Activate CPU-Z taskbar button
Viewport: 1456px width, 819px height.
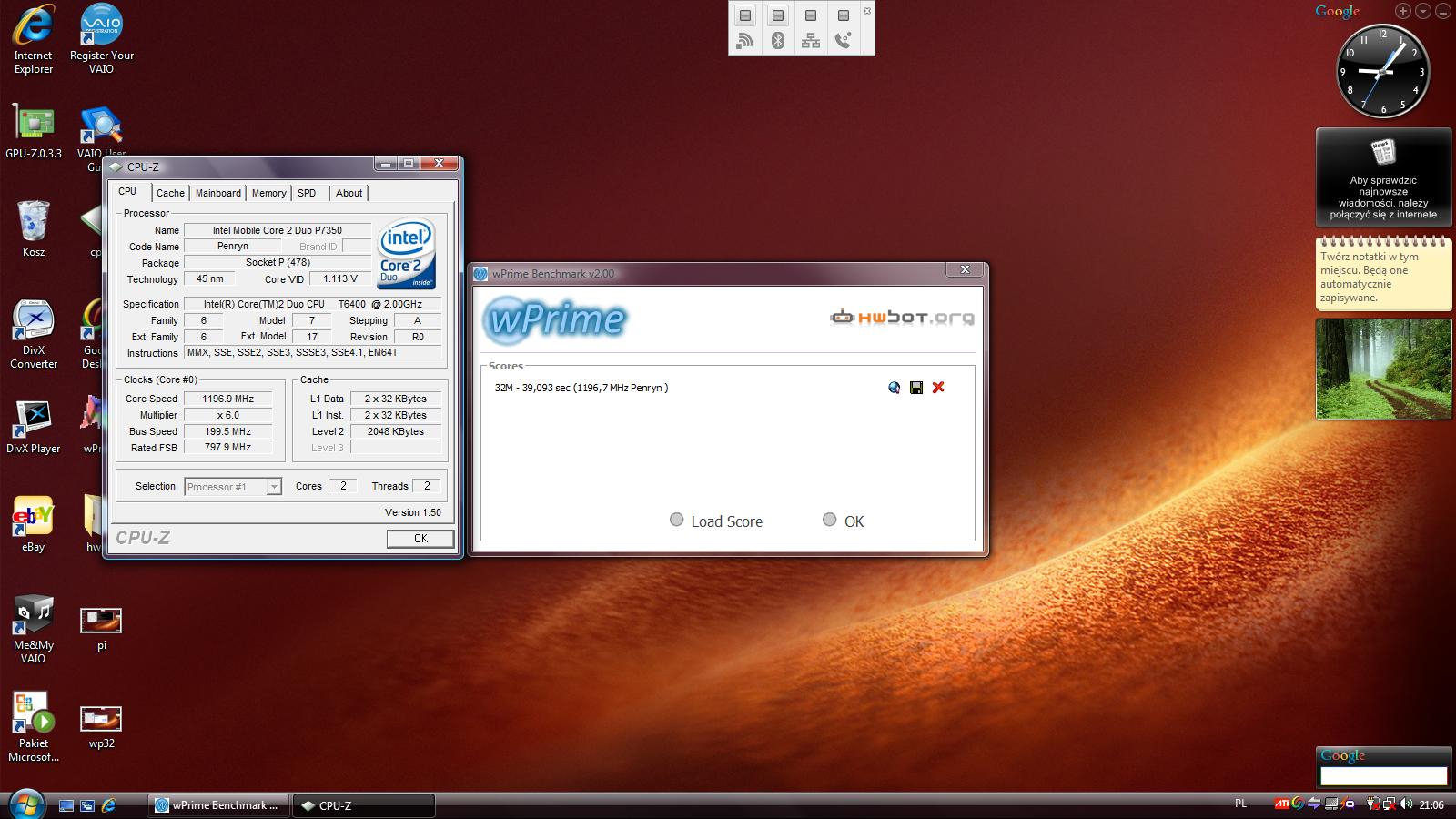pos(364,805)
